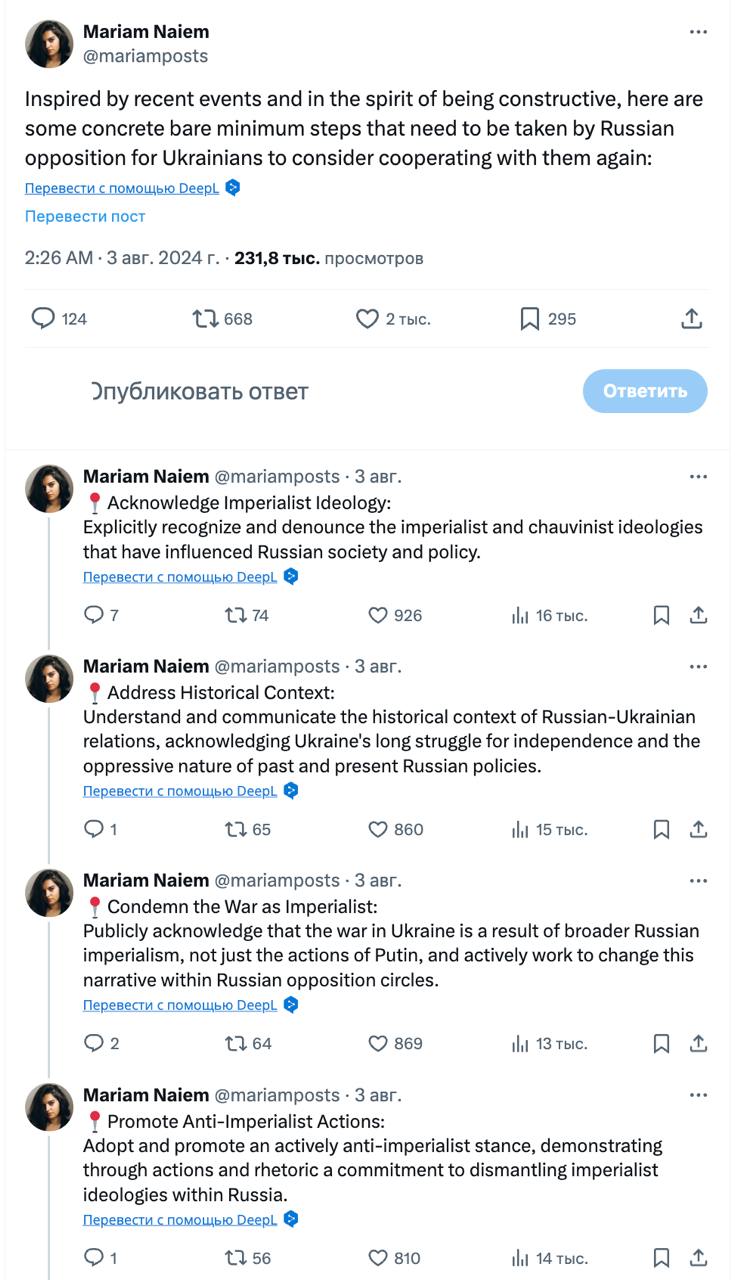Image resolution: width=735 pixels, height=1280 pixels.
Task: Open more options for "Promote Anti-Imperialist Actions" reply
Action: pyautogui.click(x=698, y=1095)
